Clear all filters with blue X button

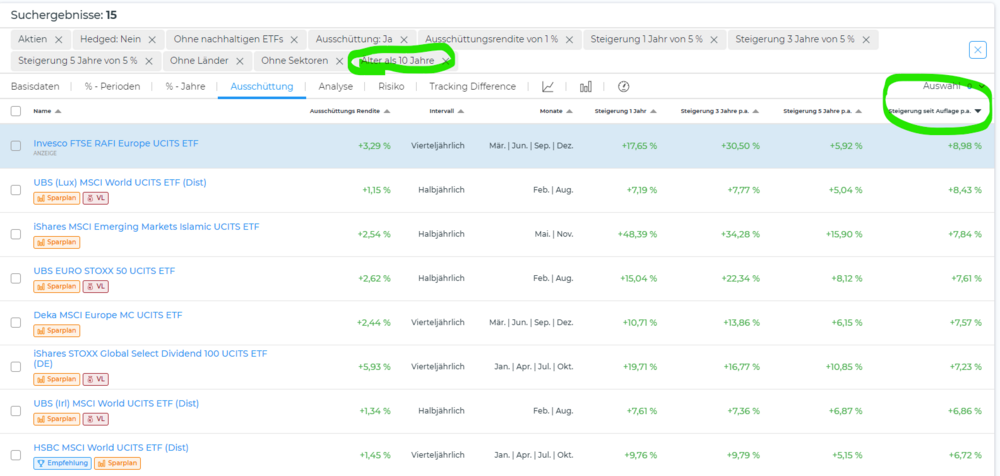pos(977,50)
